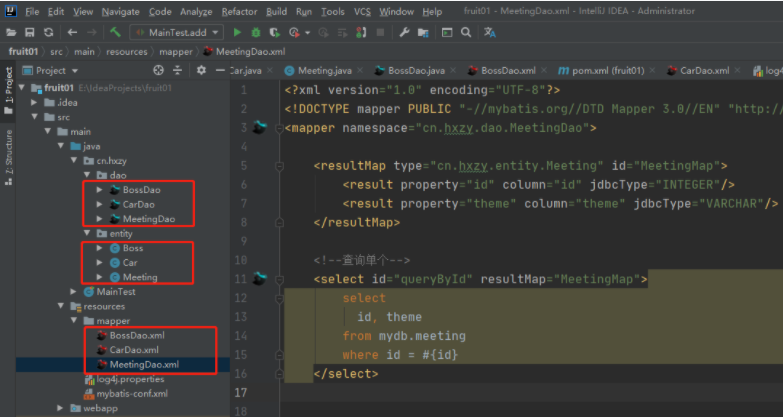Select the CarDao interface in tree
This screenshot has height=417, width=783.
point(138,204)
